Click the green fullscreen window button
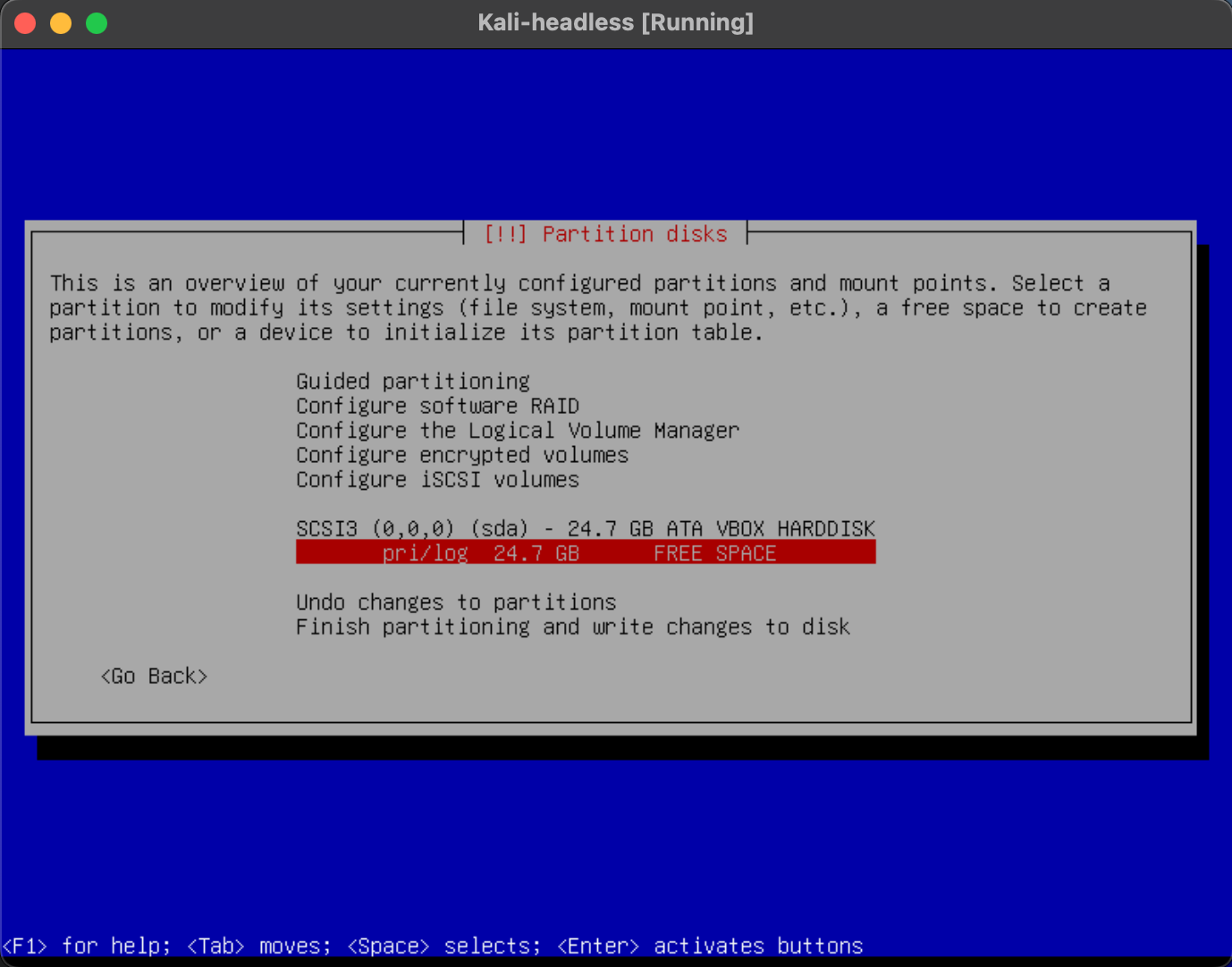1232x967 pixels. pyautogui.click(x=97, y=23)
